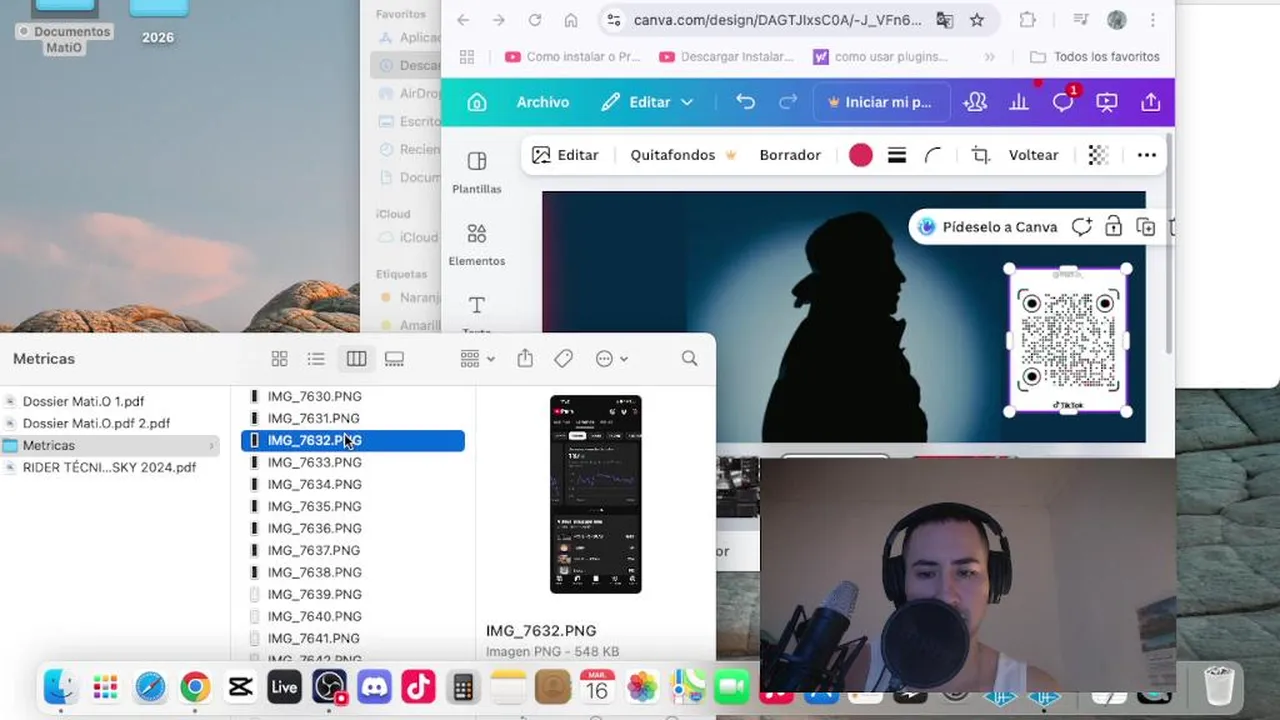Open Canva collaborators add-people icon

975,102
